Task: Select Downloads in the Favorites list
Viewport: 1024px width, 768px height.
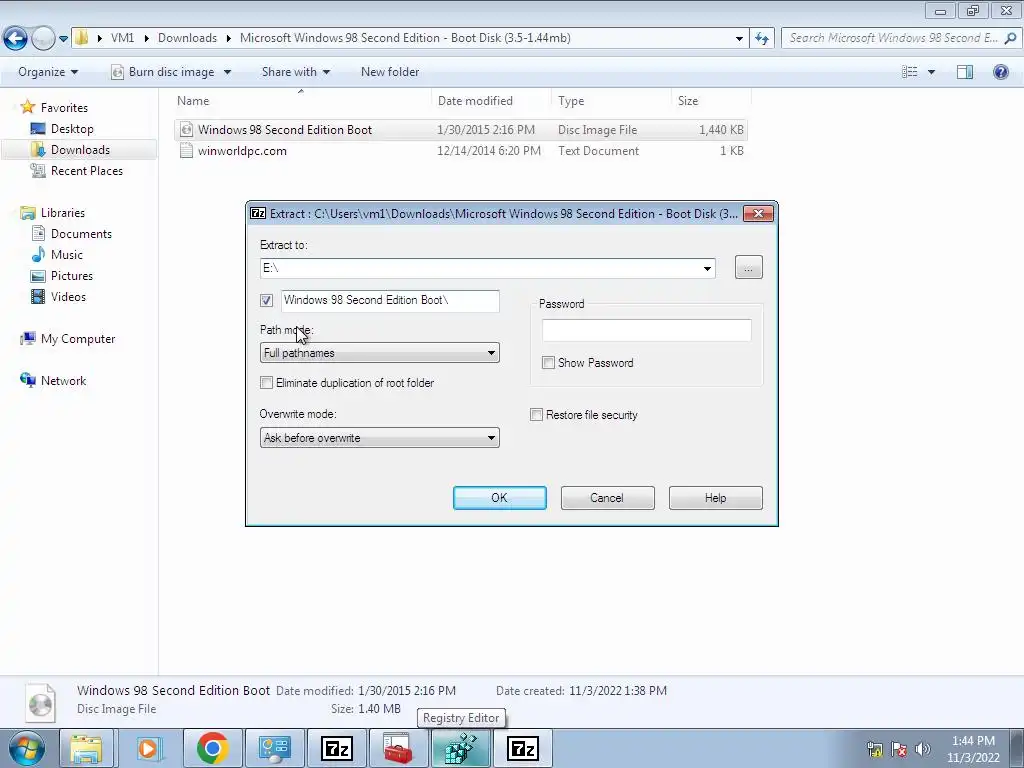Action: [80, 150]
